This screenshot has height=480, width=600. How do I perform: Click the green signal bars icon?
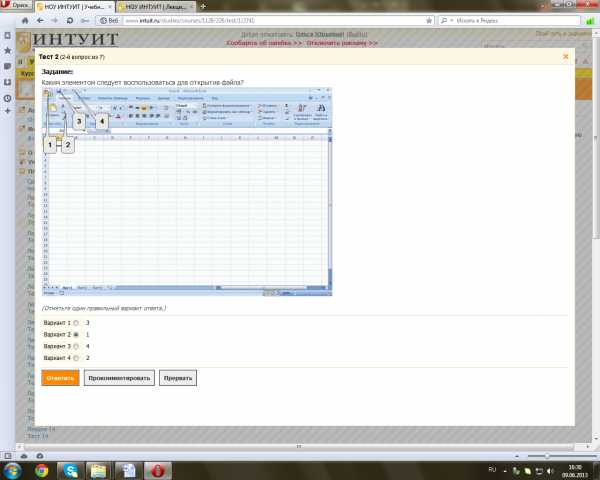[x=590, y=21]
